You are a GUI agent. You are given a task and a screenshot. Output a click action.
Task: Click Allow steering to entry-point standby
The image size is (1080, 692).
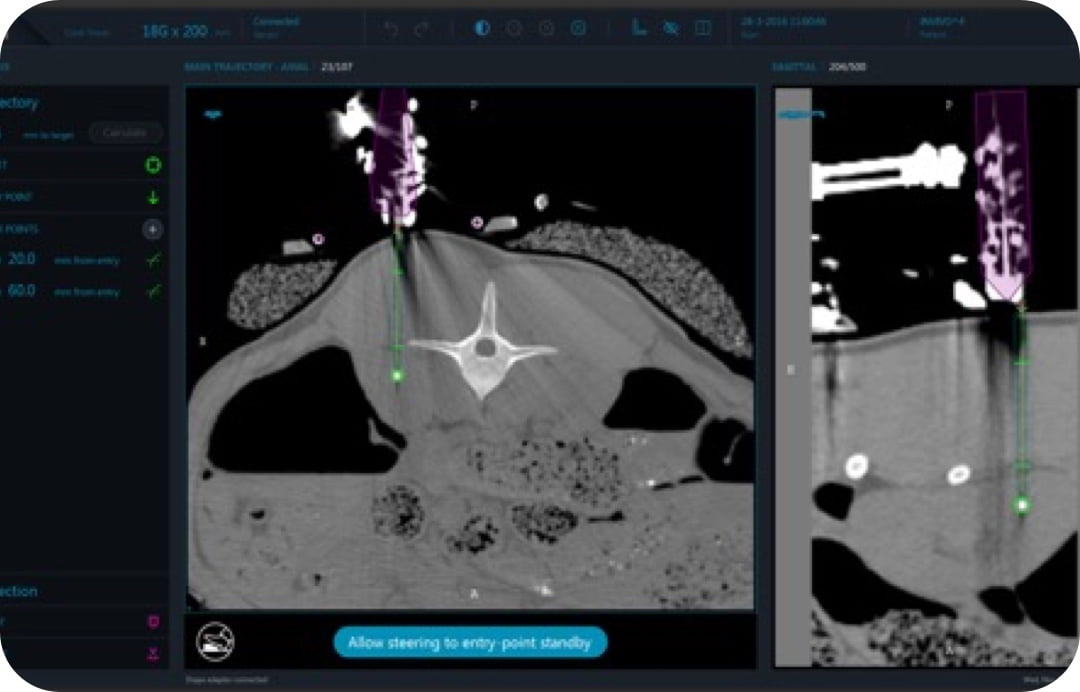coord(470,641)
